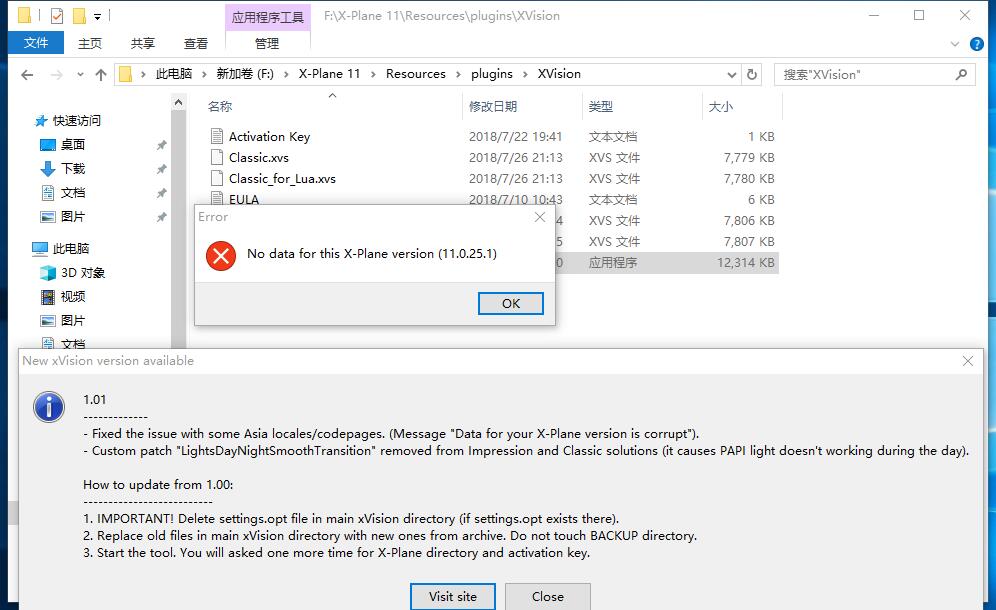996x610 pixels.
Task: Click OK in the Error dialog
Action: click(510, 303)
